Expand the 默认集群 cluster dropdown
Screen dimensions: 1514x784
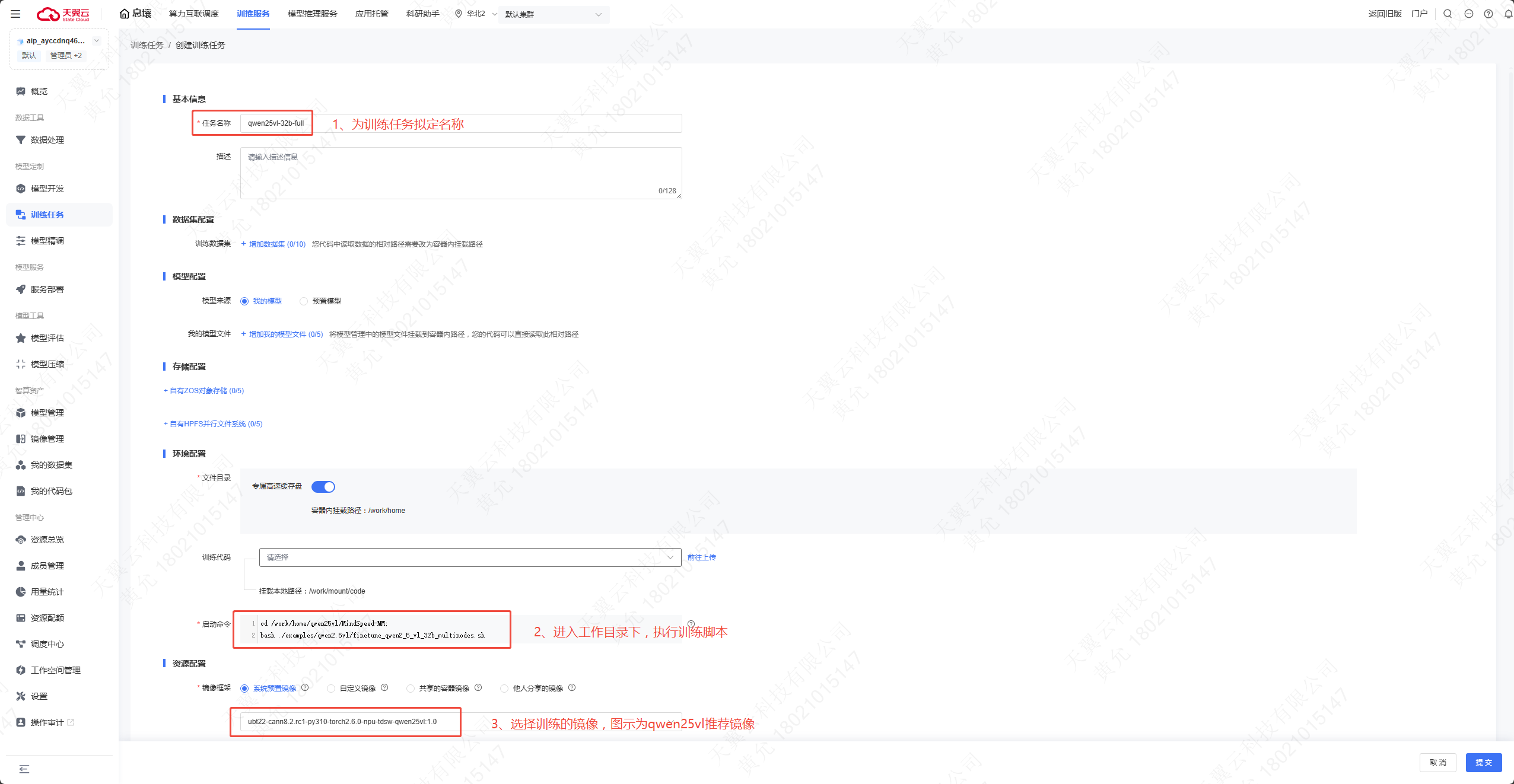pyautogui.click(x=553, y=14)
